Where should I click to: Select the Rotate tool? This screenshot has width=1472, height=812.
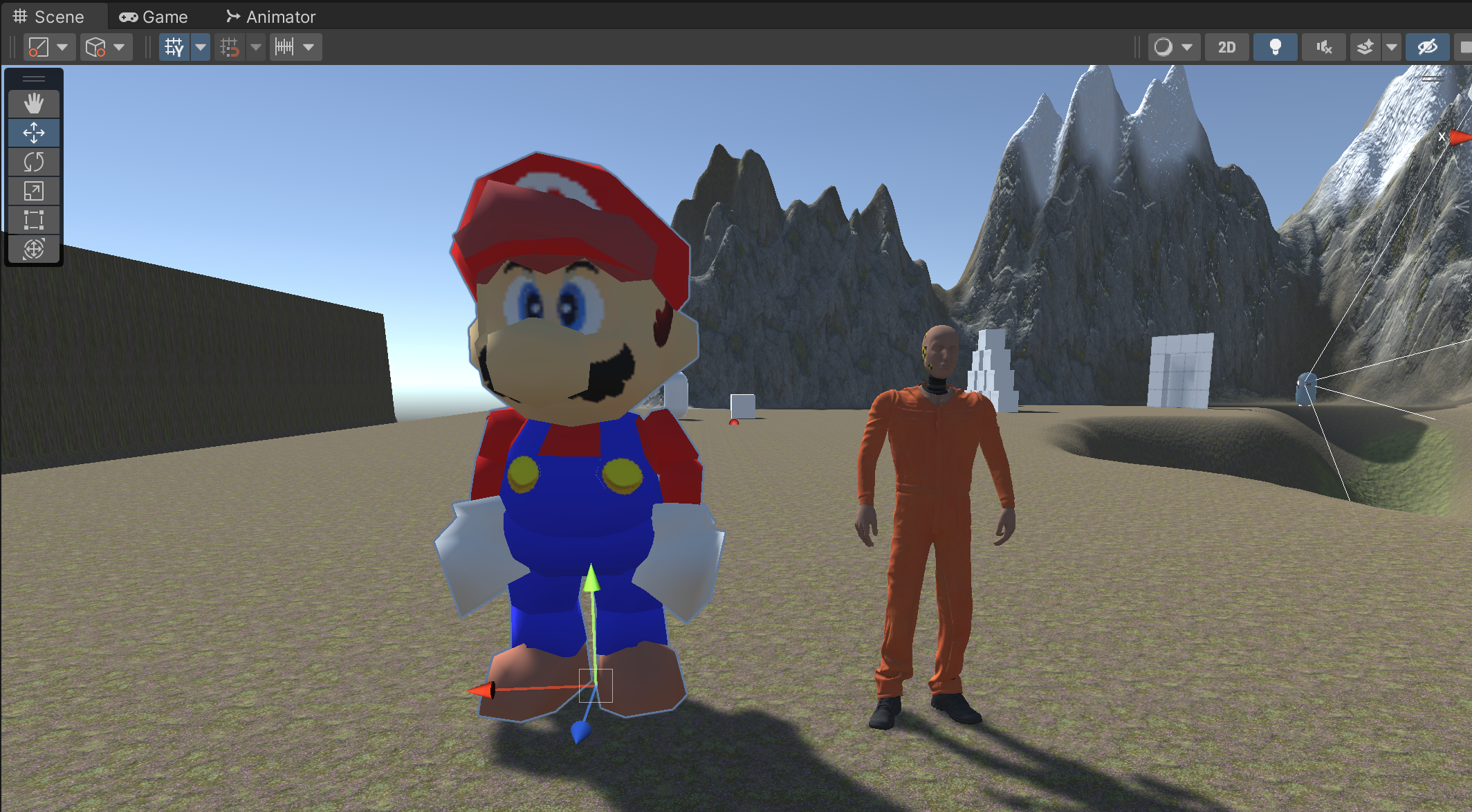click(x=33, y=162)
